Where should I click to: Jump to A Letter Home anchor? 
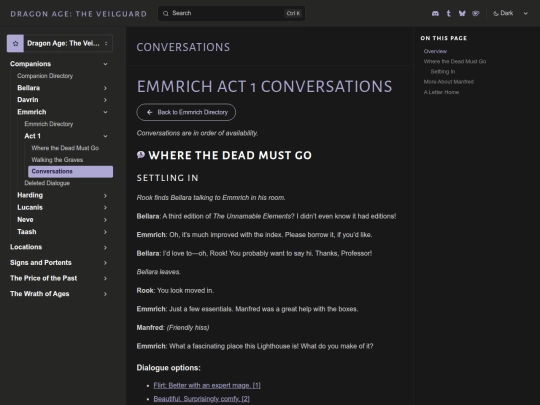coord(441,92)
